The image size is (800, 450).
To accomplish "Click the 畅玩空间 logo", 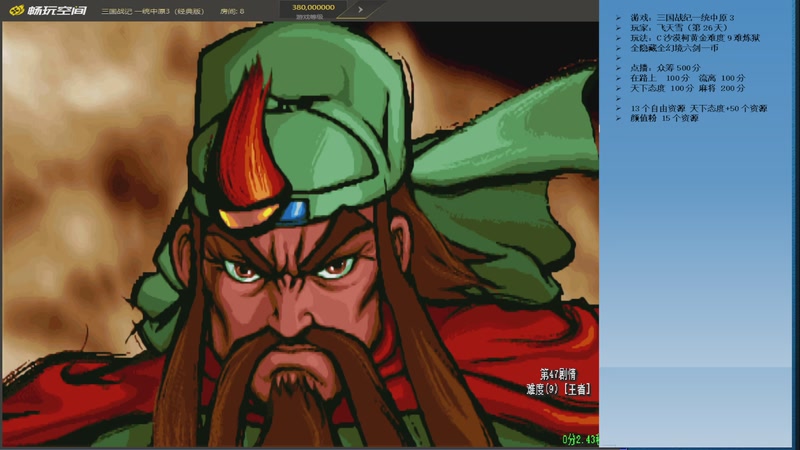I will tap(48, 10).
